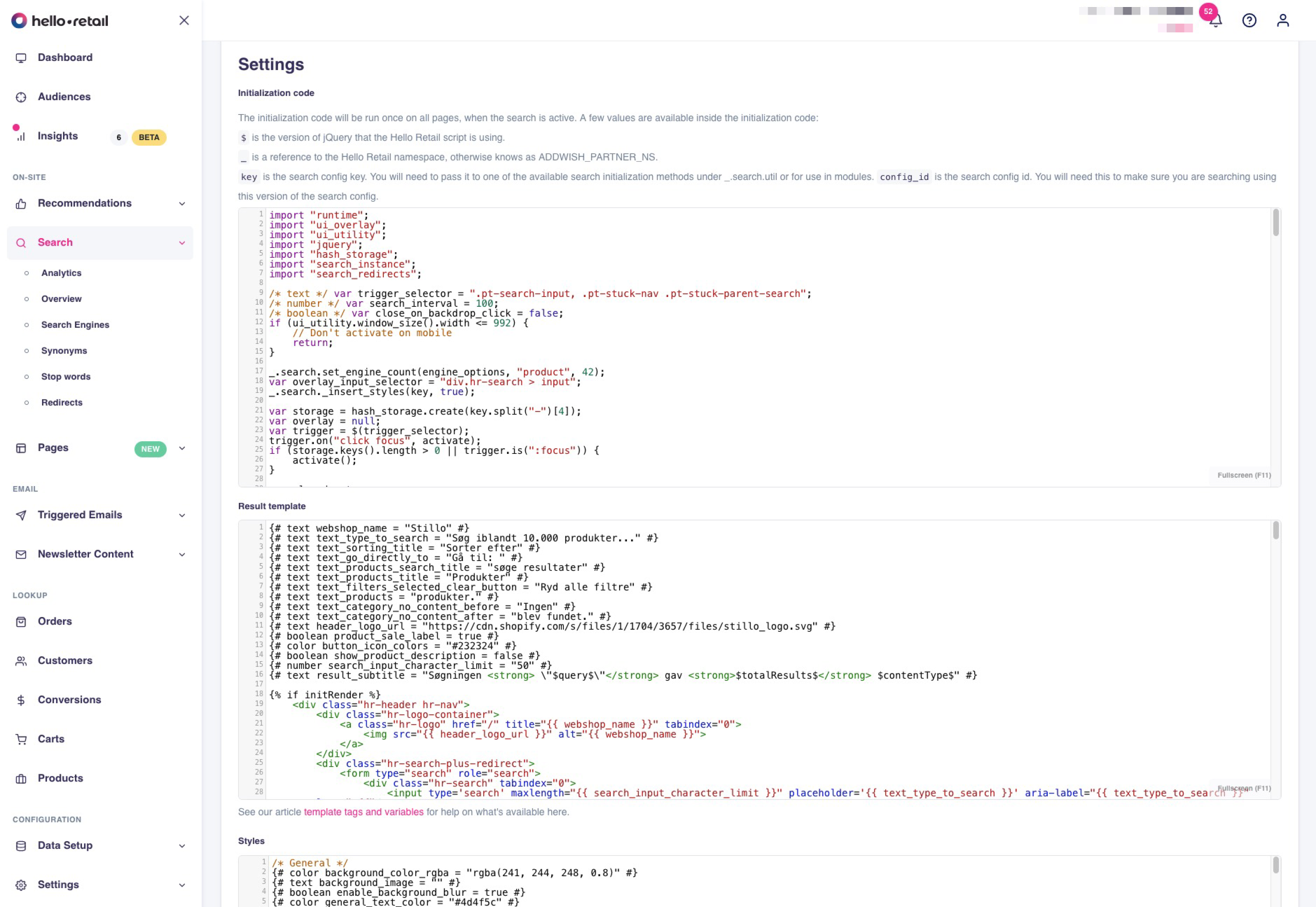Screen dimensions: 1316x907
Task: Expand the Triggered Emails chevron
Action: pos(182,515)
